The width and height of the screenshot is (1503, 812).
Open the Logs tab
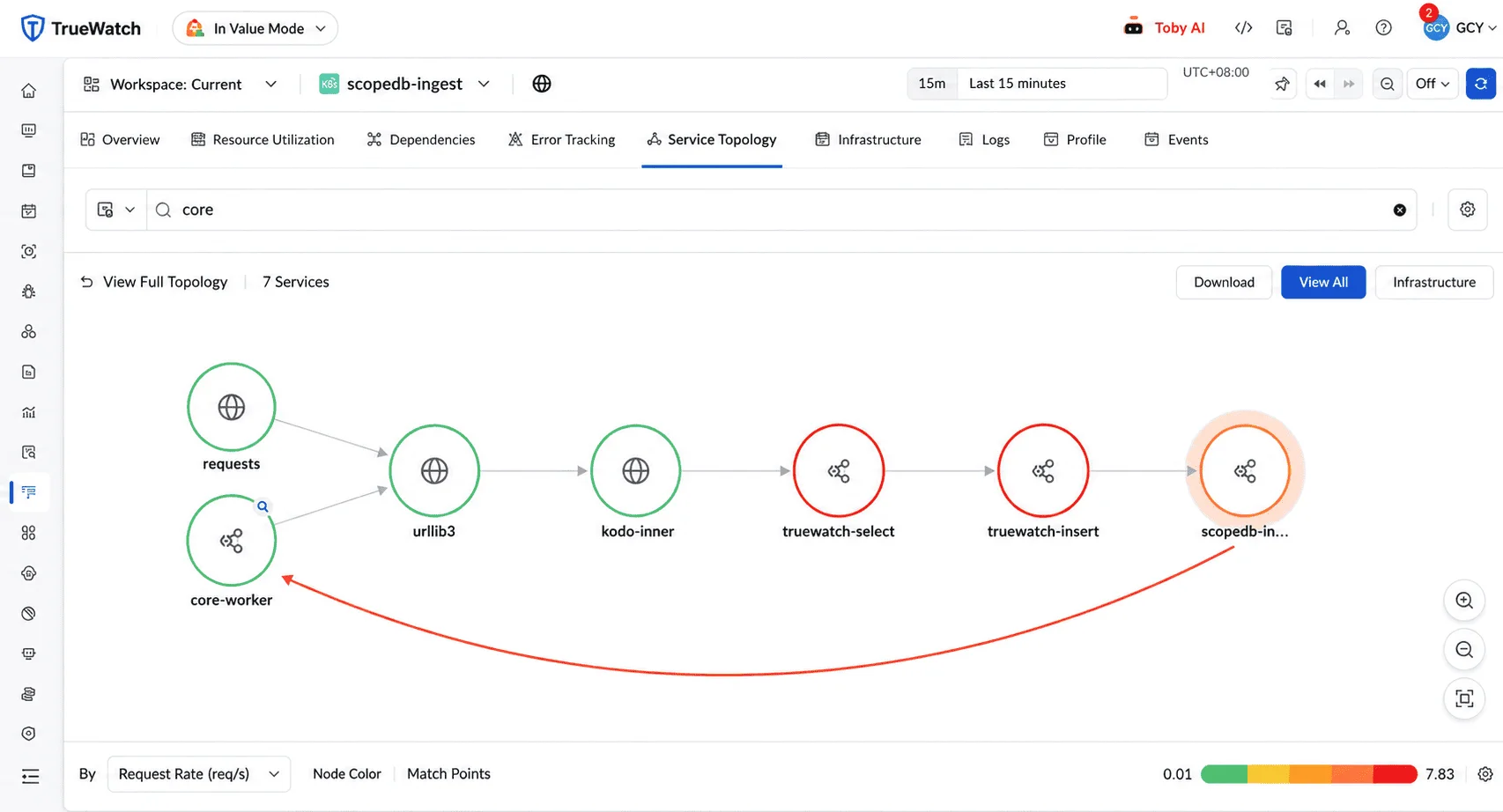pos(984,139)
